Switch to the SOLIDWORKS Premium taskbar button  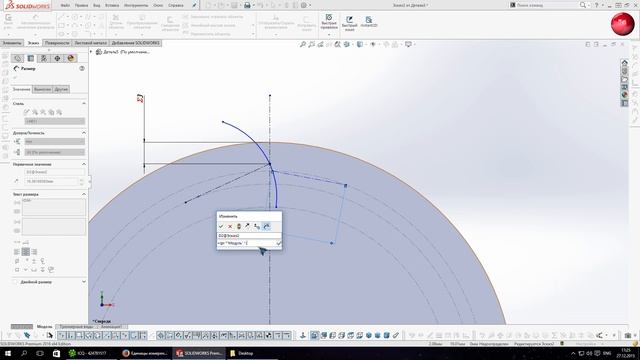coord(199,353)
